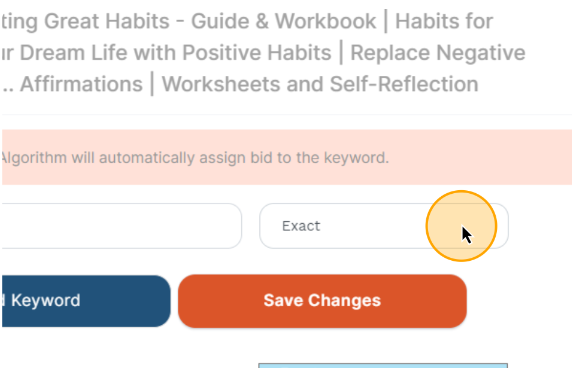This screenshot has width=572, height=368.
Task: Click the Worksheets and Self-Reflection title text
Action: 320,84
